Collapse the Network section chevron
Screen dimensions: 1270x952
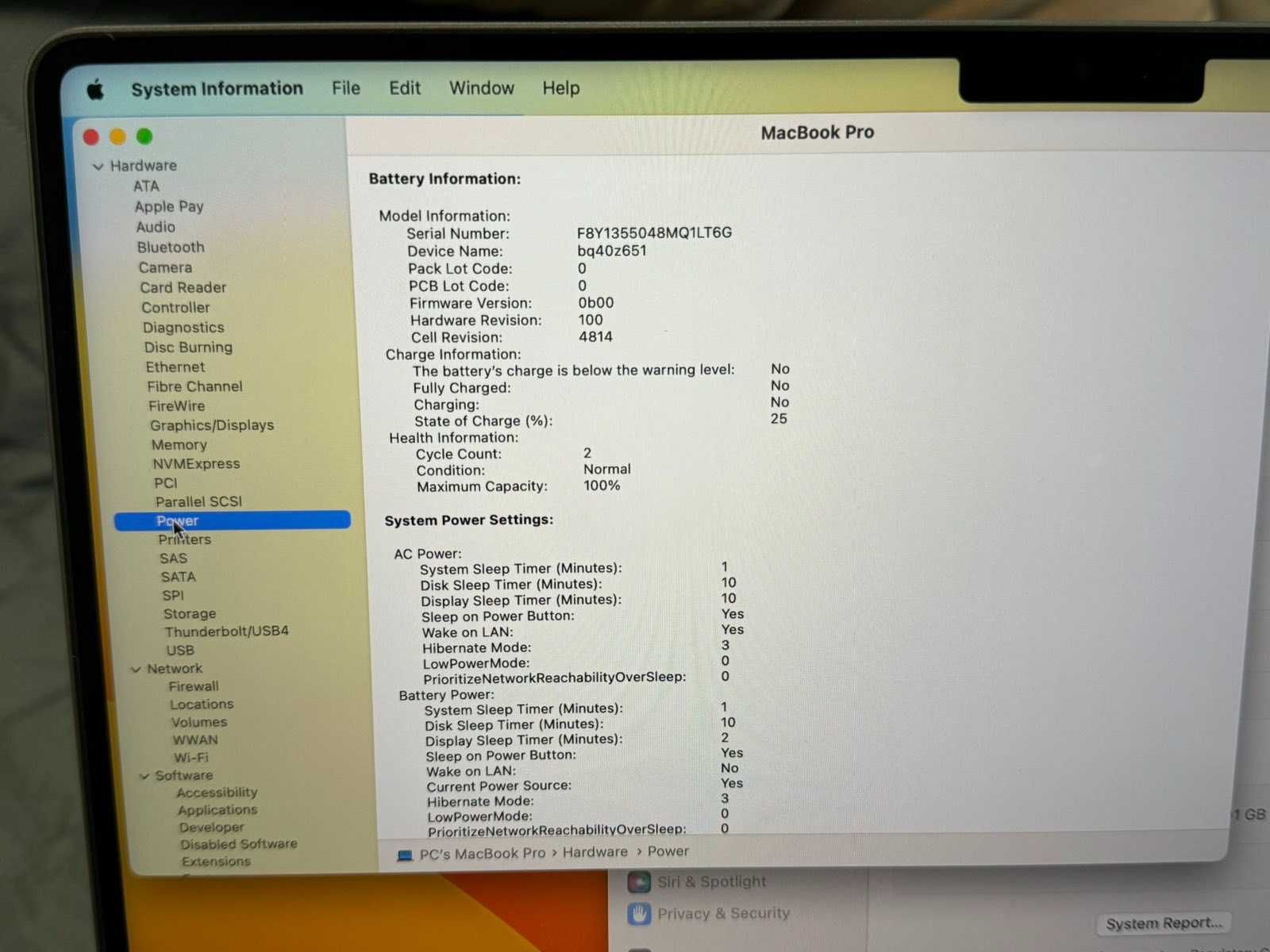point(136,670)
